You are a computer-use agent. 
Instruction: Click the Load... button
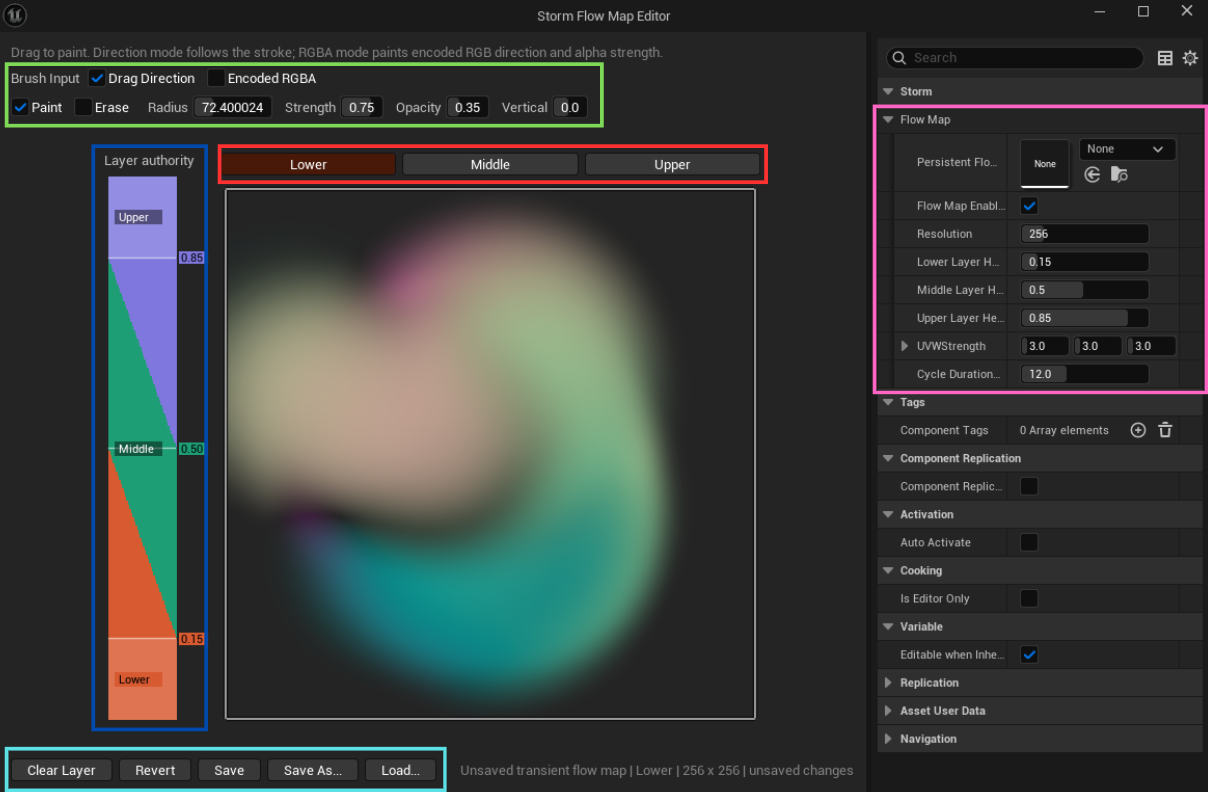(400, 770)
